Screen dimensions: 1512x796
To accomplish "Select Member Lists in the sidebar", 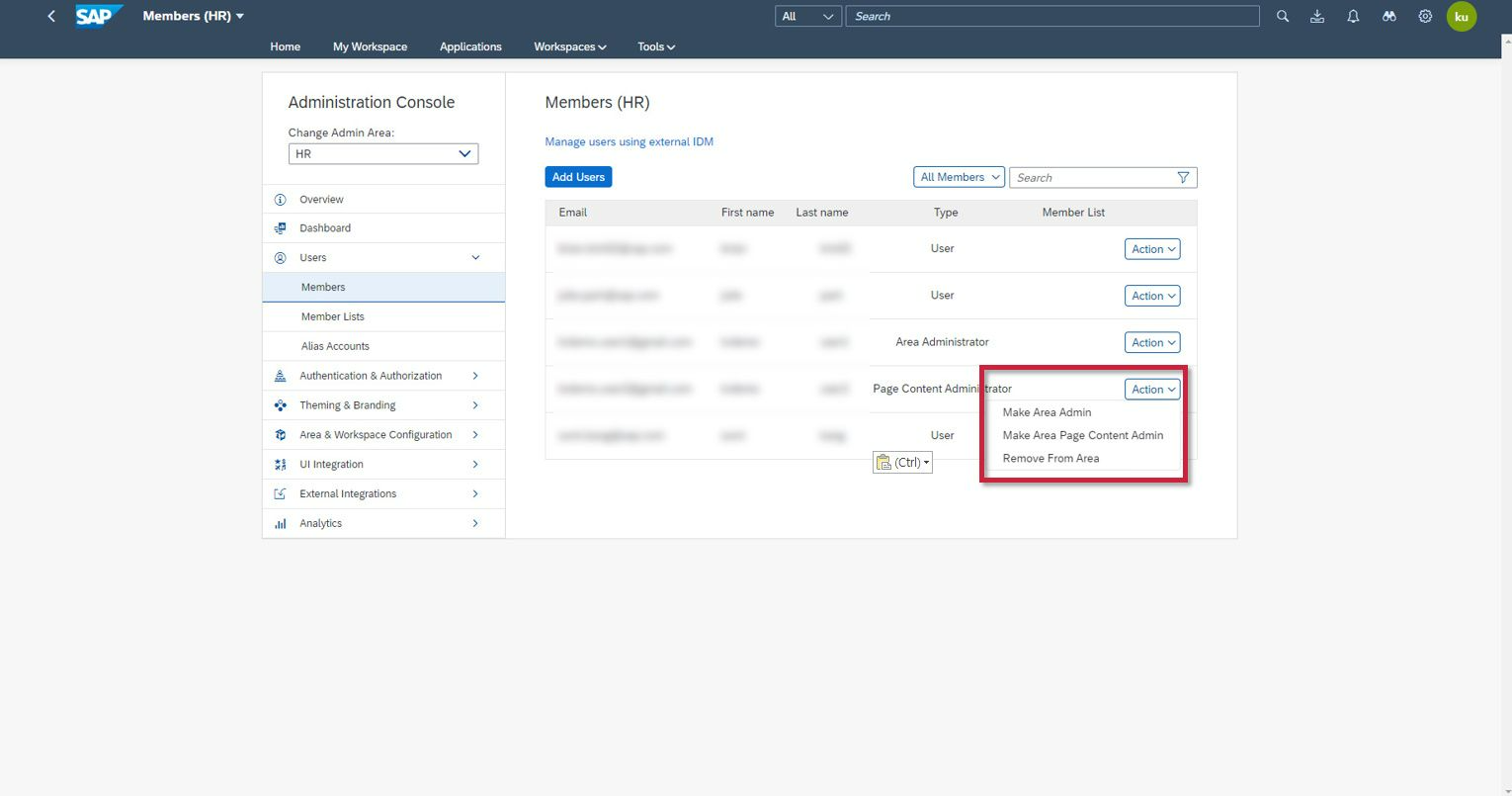I will point(383,316).
